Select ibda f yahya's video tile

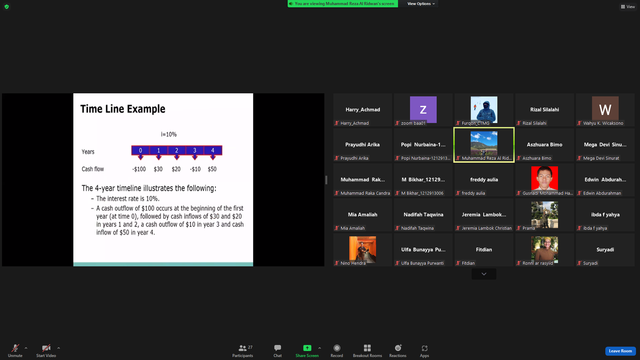click(605, 215)
